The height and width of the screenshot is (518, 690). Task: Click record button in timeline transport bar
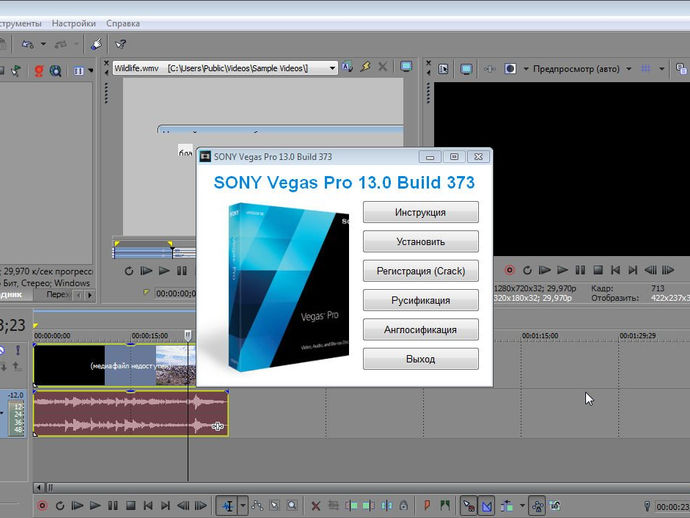coord(42,506)
